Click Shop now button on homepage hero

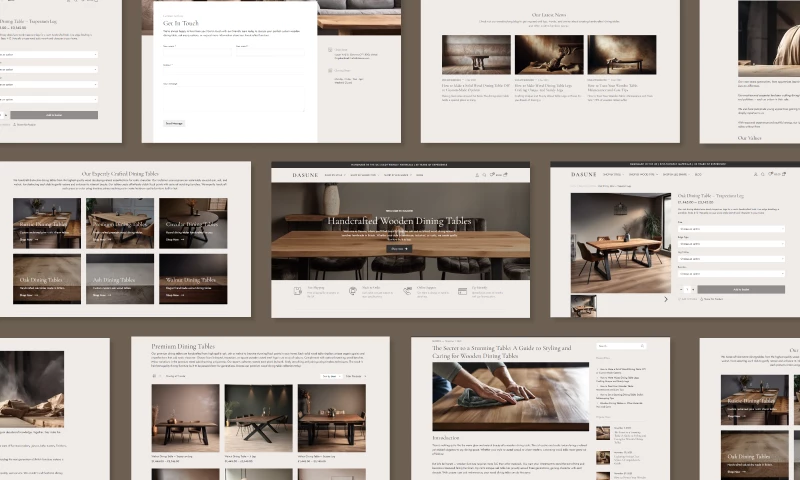pos(399,249)
